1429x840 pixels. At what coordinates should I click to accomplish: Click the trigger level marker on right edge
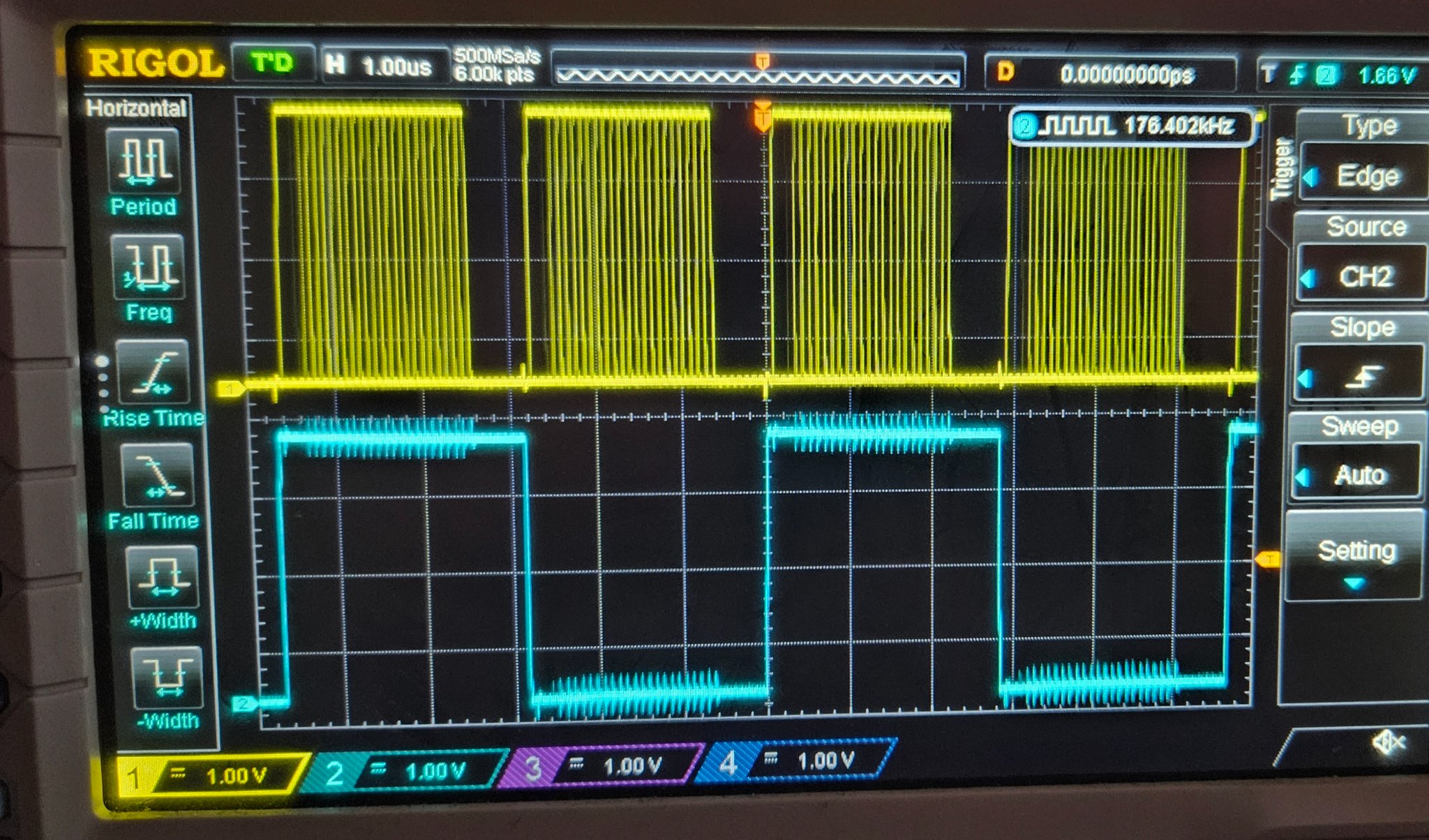tap(1267, 559)
